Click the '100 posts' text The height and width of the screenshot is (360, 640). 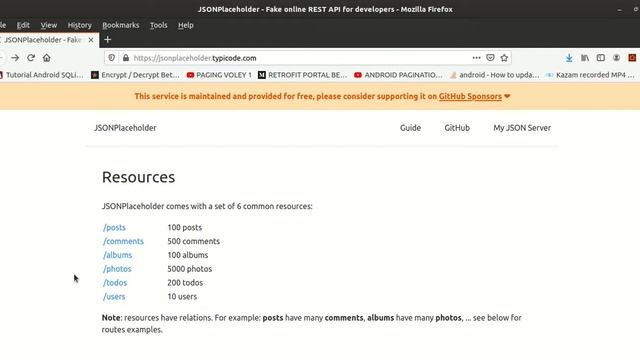[184, 228]
